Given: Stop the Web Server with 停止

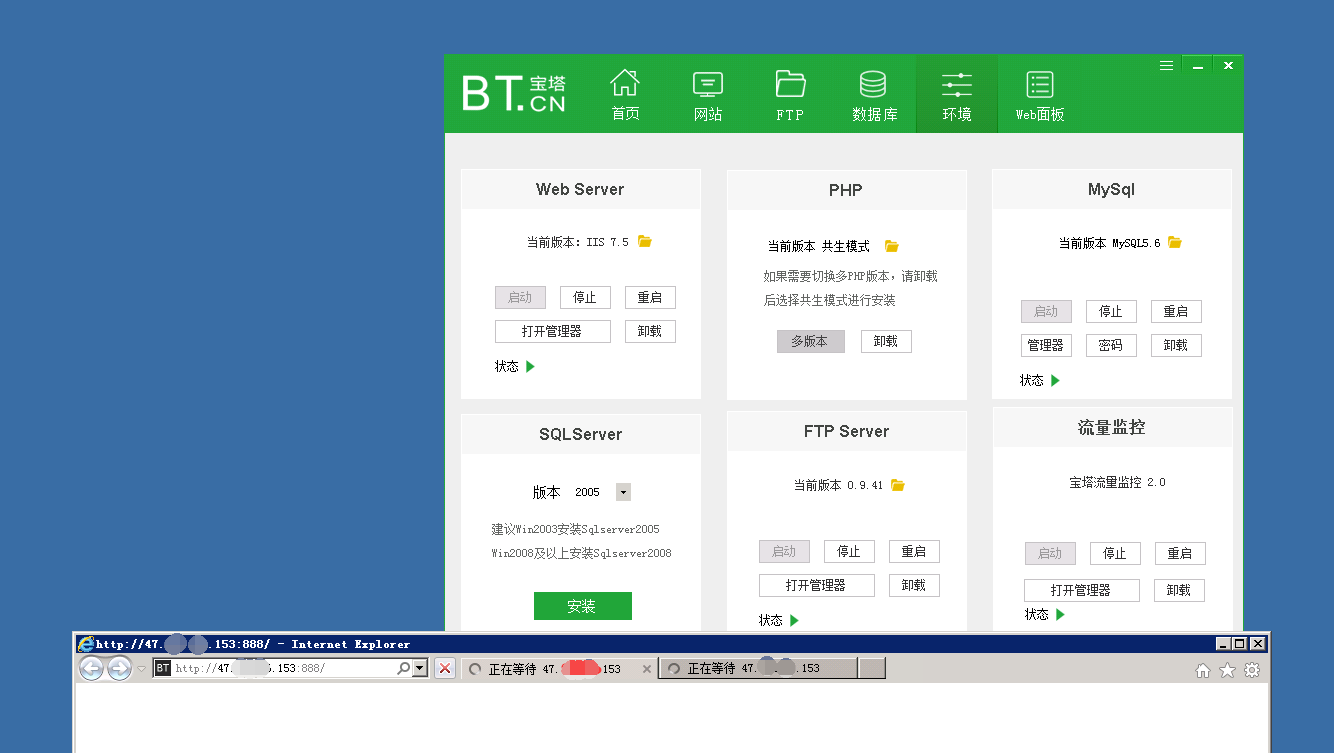Looking at the screenshot, I should click(x=585, y=297).
